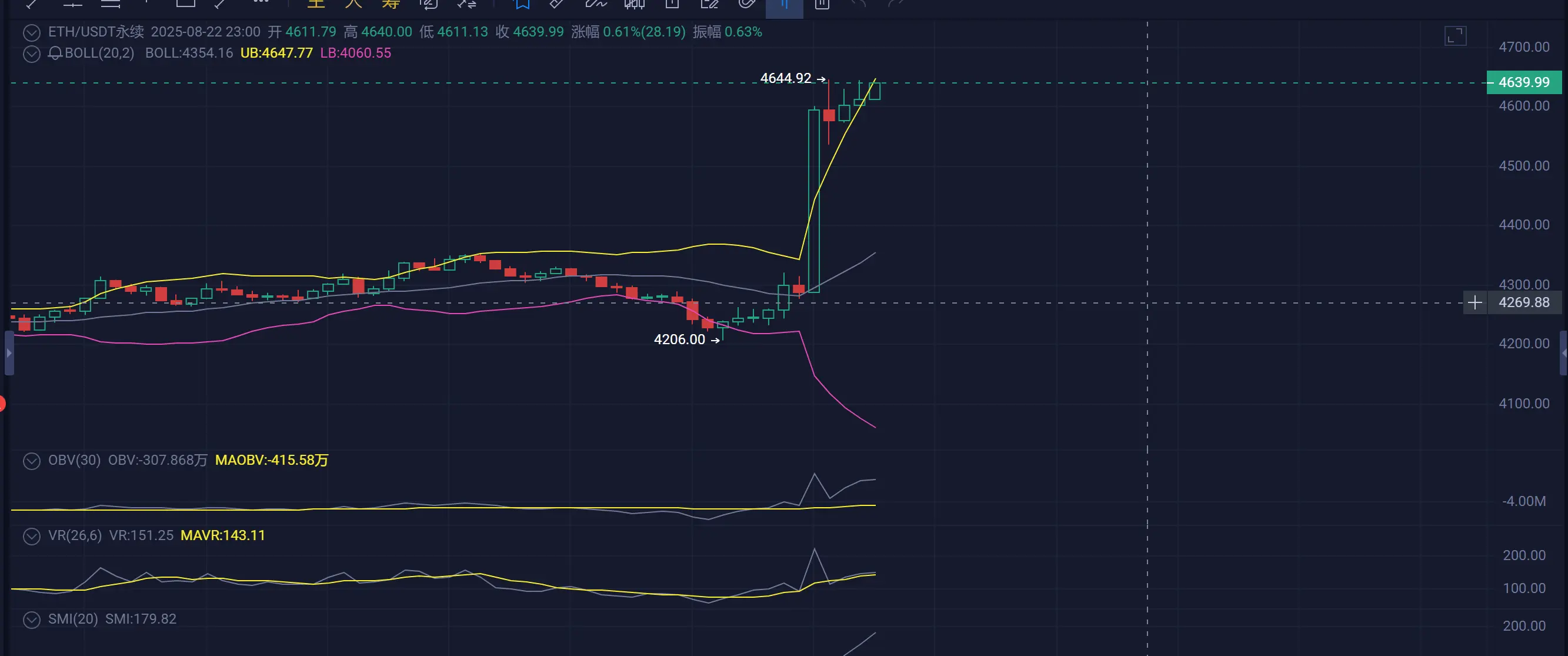Click the 振幅 0.63% amplitude value
Screen dimensions: 1568x656
728,32
